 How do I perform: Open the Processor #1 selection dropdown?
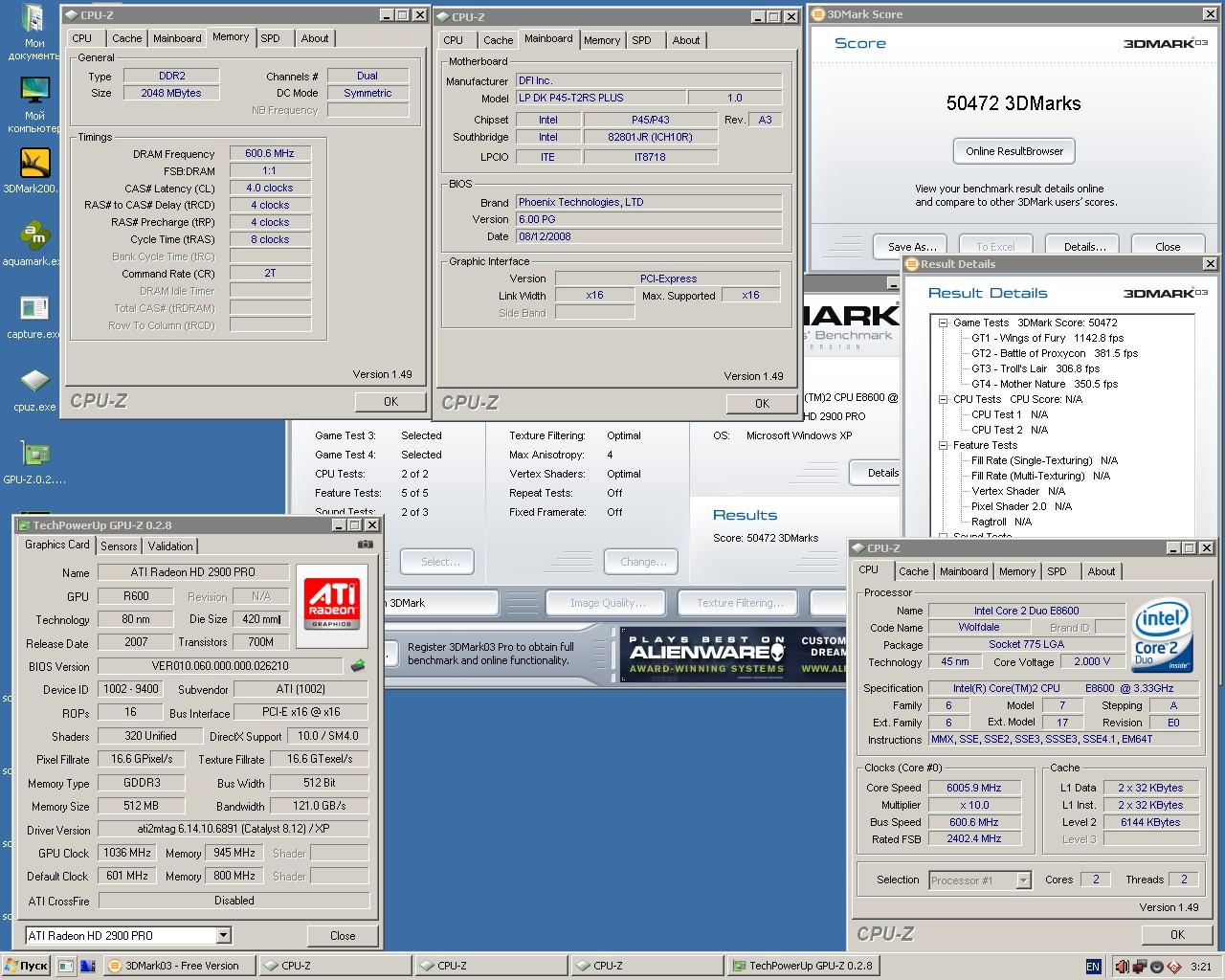[x=1023, y=880]
